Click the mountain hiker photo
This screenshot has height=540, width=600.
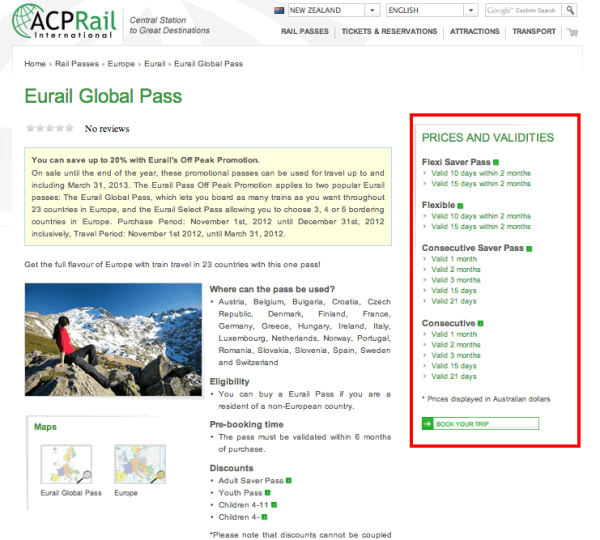113,339
